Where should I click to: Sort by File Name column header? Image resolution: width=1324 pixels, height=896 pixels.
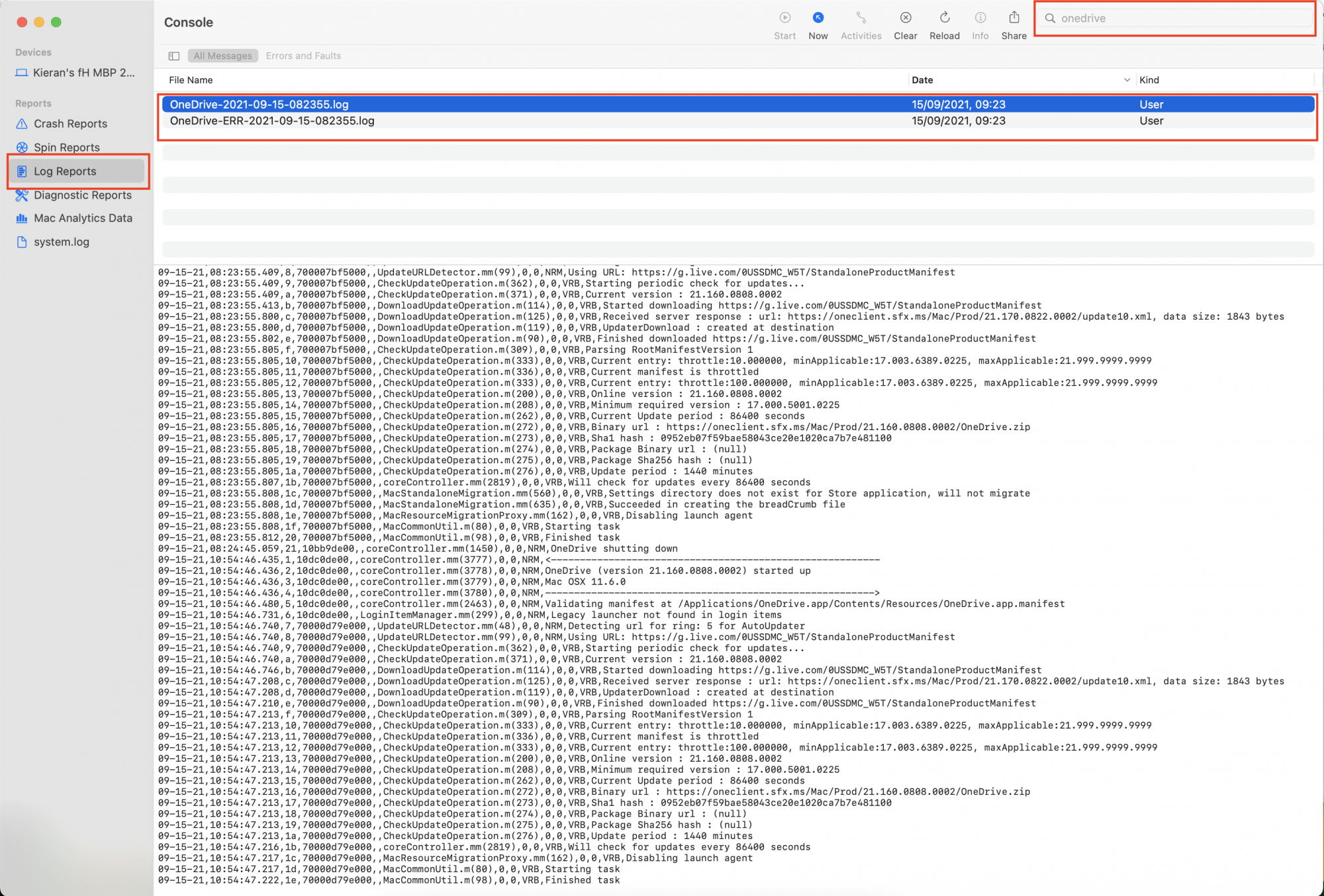[191, 80]
